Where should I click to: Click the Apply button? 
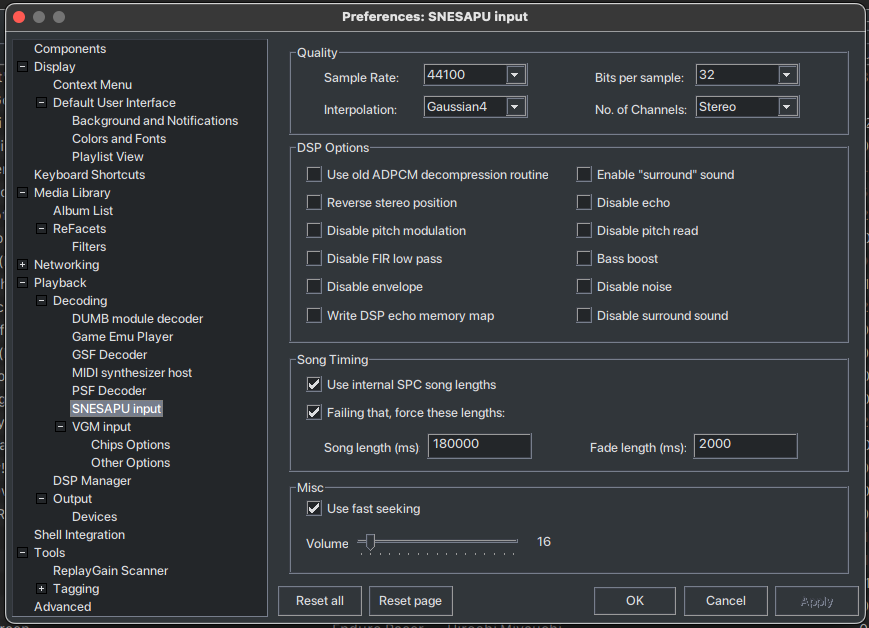[x=817, y=601]
